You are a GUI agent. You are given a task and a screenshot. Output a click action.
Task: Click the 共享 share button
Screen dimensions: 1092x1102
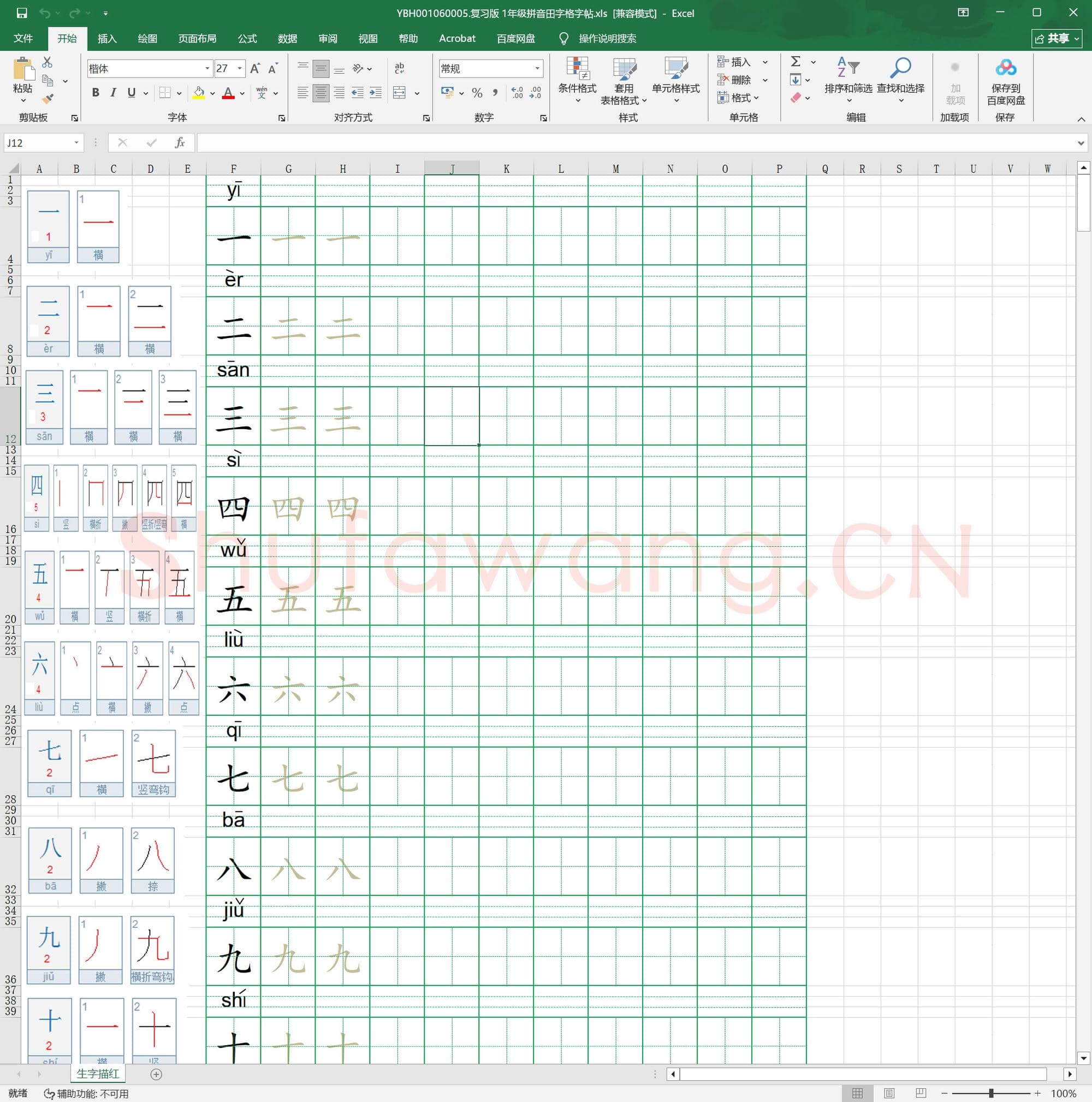pos(1057,38)
